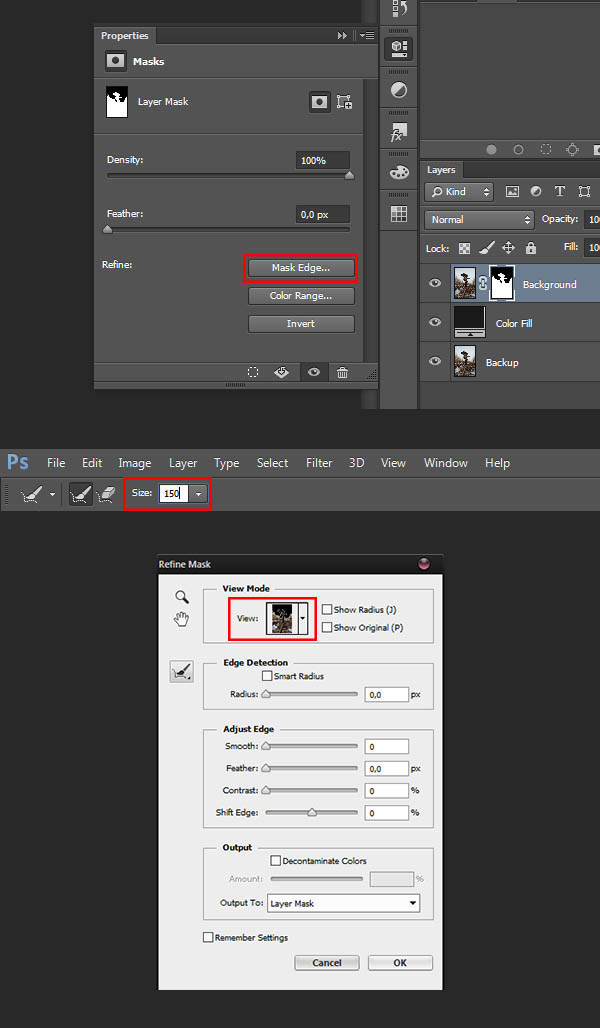Open the View mode dropdown
The image size is (600, 1028).
point(302,619)
